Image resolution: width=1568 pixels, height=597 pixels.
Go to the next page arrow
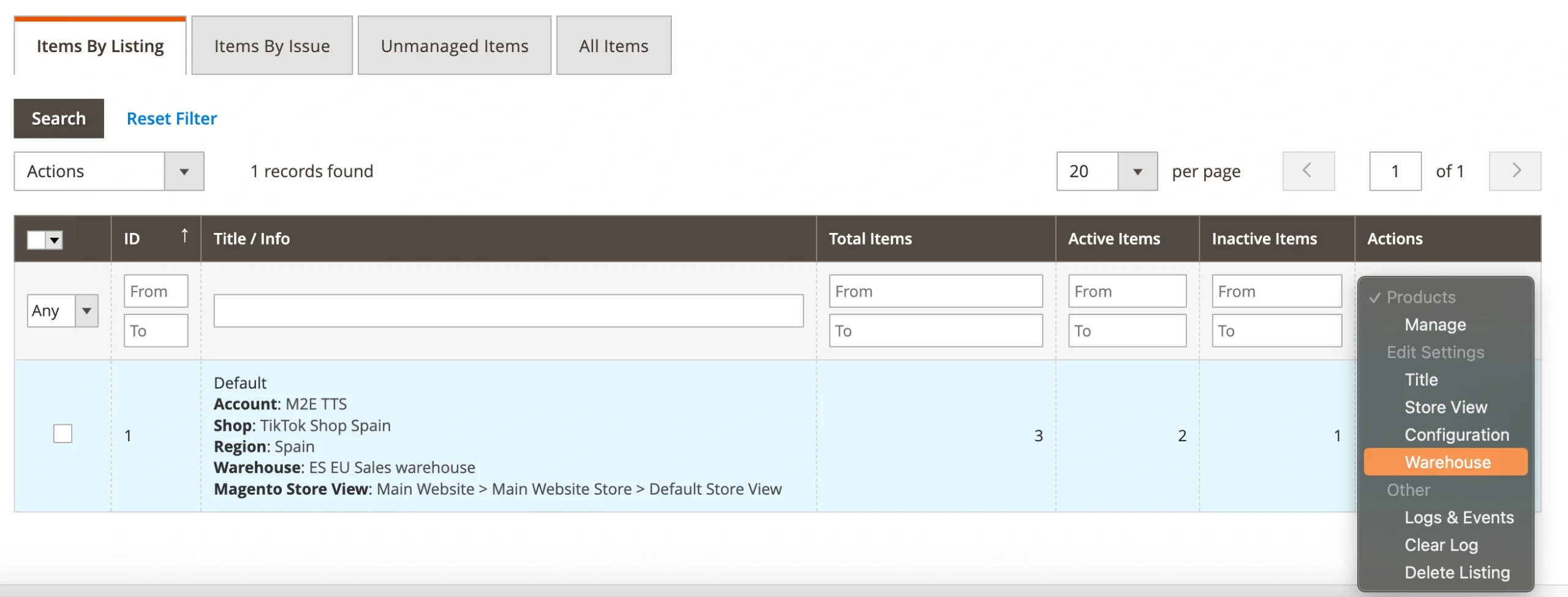[1515, 171]
